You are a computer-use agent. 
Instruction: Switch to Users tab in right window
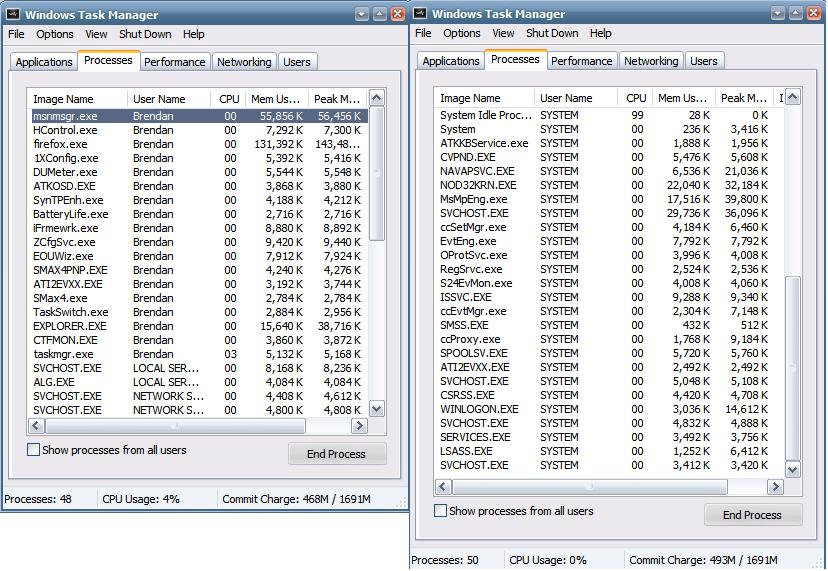[x=704, y=61]
